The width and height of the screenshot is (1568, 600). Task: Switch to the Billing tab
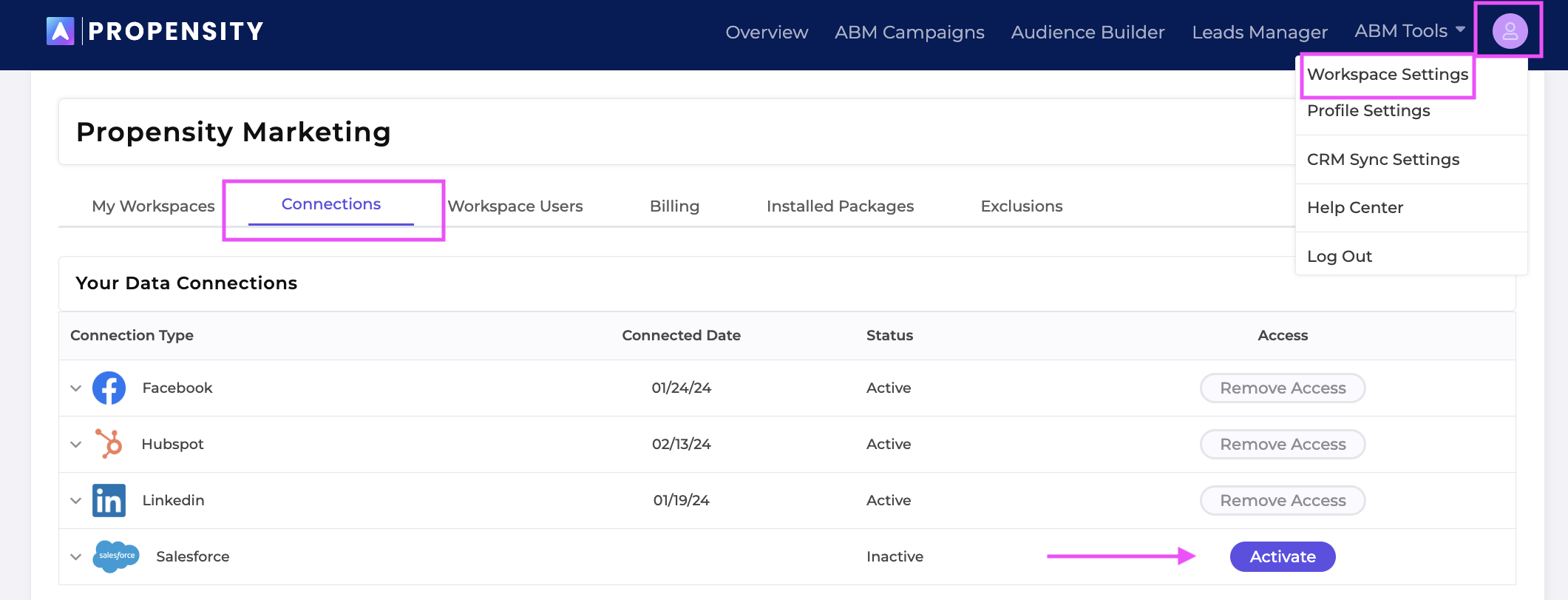pyautogui.click(x=674, y=206)
